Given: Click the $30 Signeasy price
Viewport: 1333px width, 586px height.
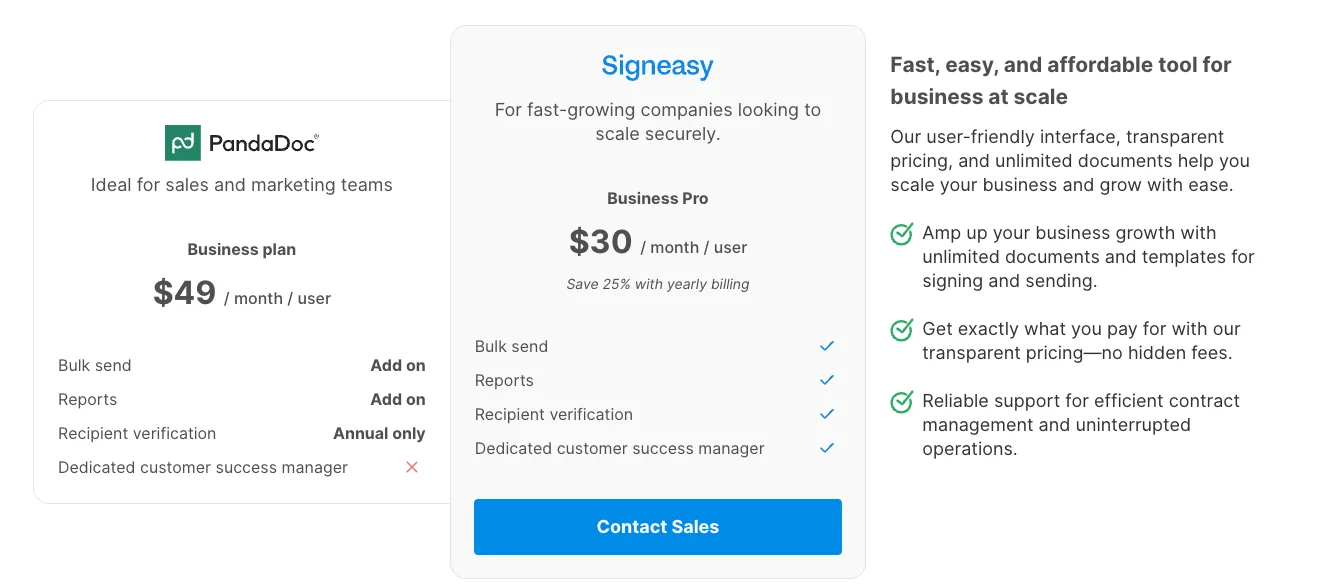Looking at the screenshot, I should tap(601, 242).
